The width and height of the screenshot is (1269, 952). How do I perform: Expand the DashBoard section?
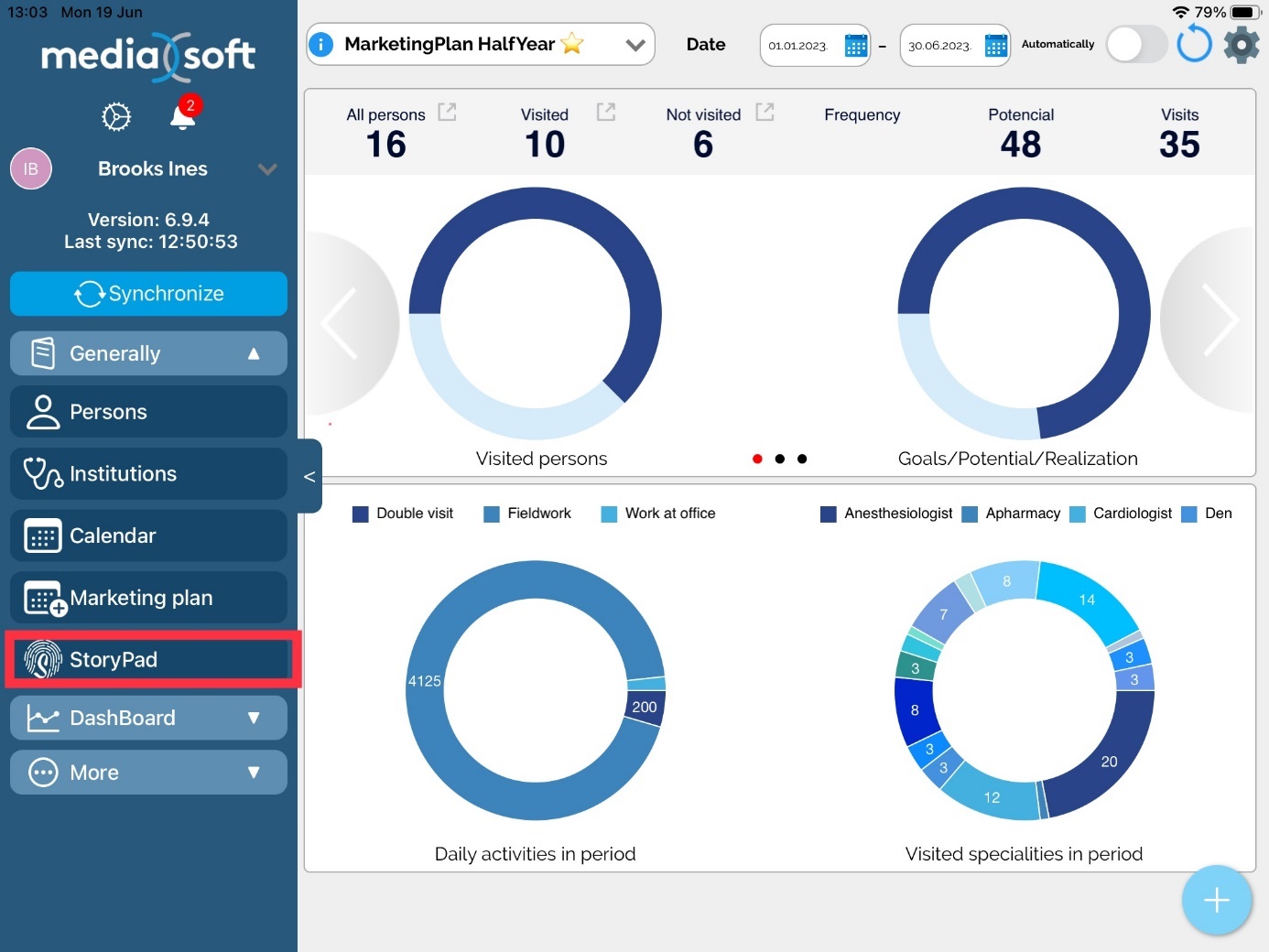click(x=148, y=718)
